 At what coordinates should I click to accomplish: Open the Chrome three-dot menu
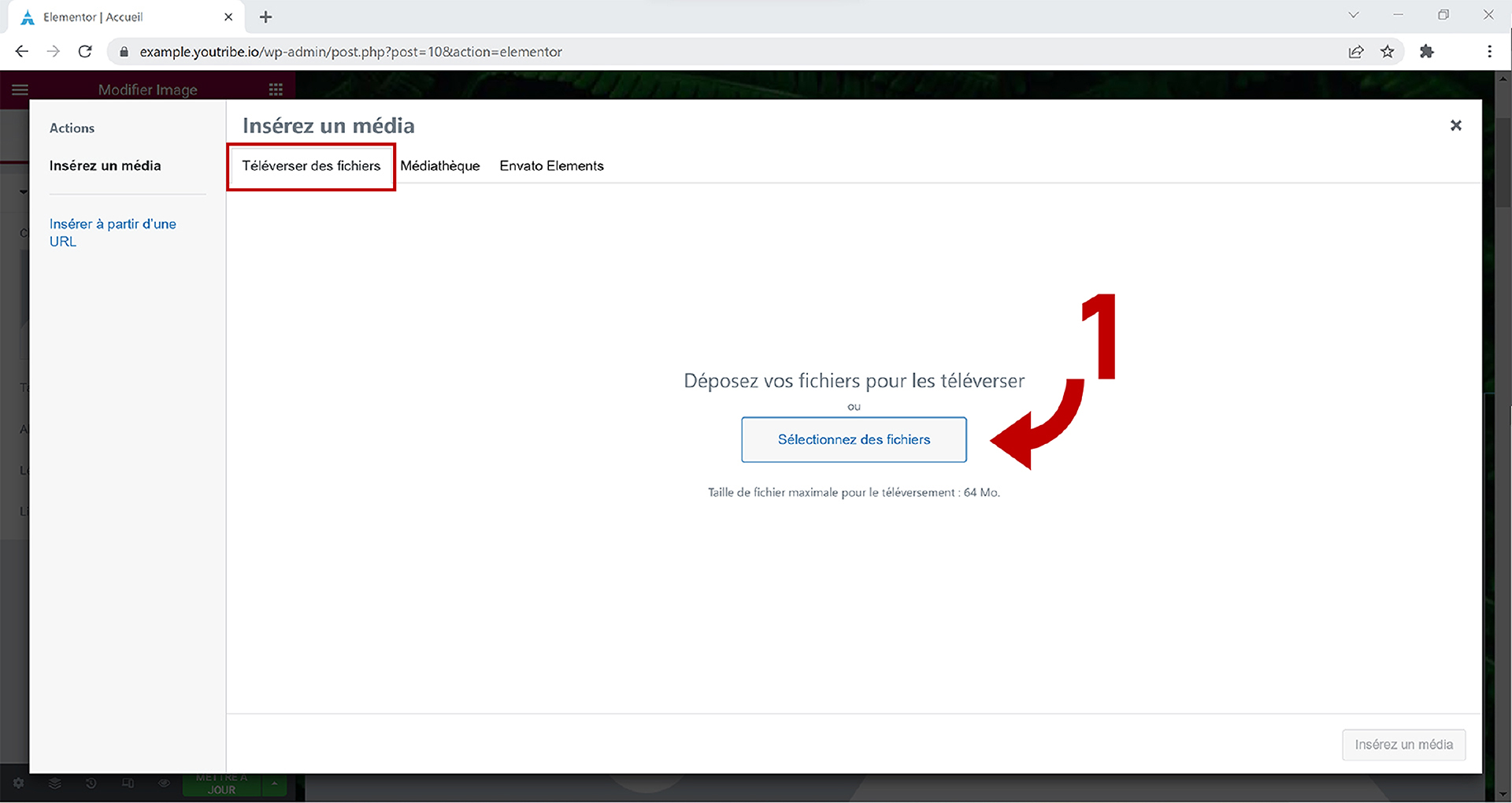[1488, 52]
